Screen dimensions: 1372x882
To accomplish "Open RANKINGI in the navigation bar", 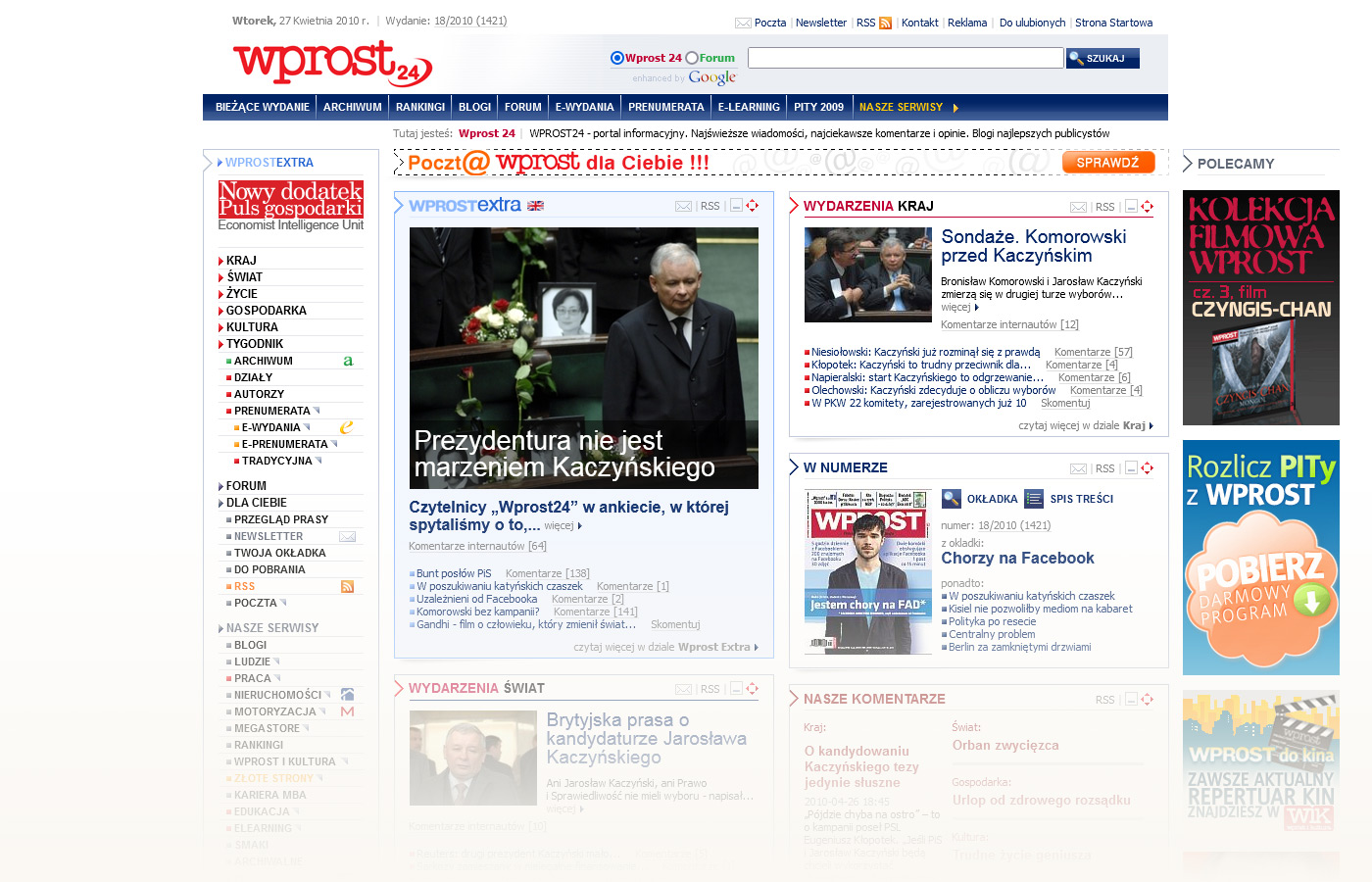I will 420,107.
